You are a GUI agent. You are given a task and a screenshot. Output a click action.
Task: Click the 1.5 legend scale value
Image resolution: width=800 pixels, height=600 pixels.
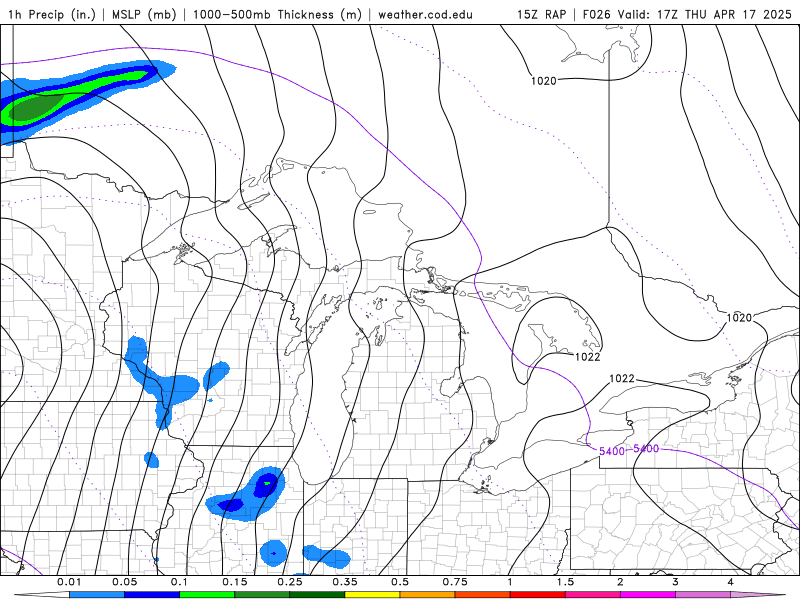(x=565, y=582)
